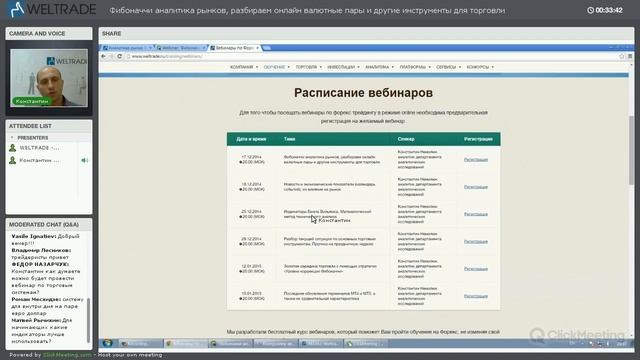Click the Константин webcam video thumbnail

click(49, 78)
